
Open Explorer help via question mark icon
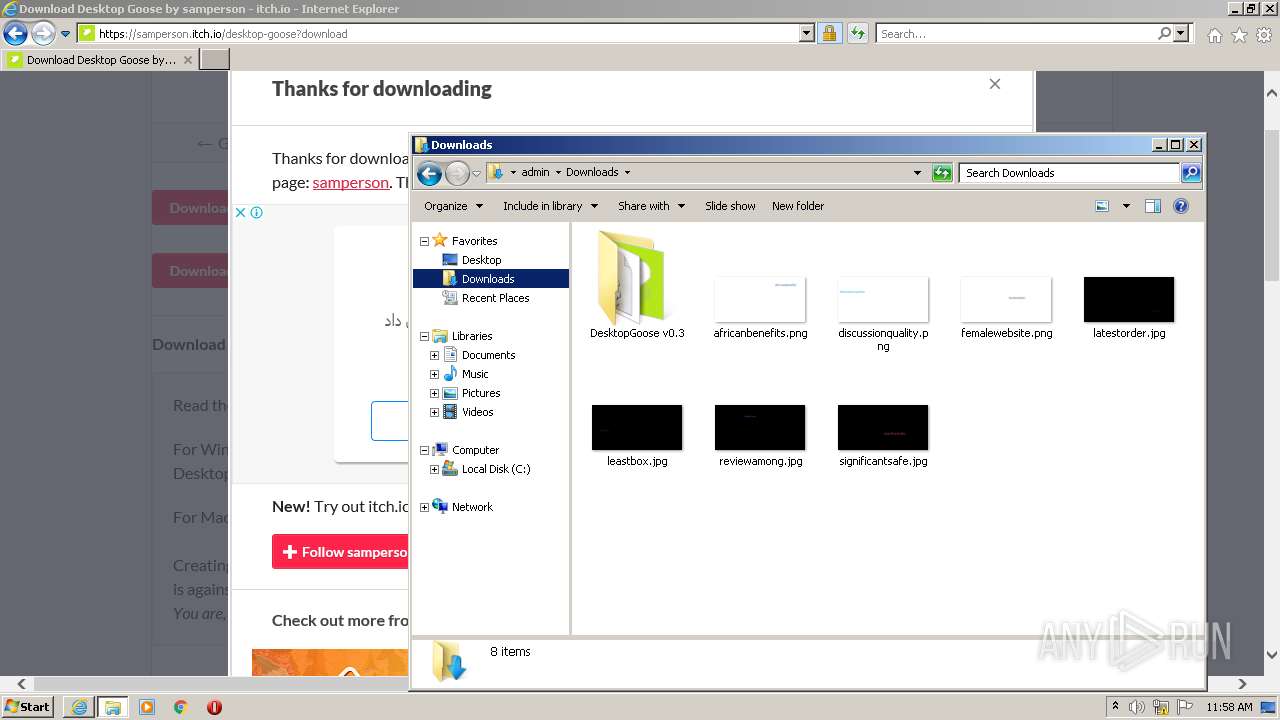pyautogui.click(x=1181, y=206)
